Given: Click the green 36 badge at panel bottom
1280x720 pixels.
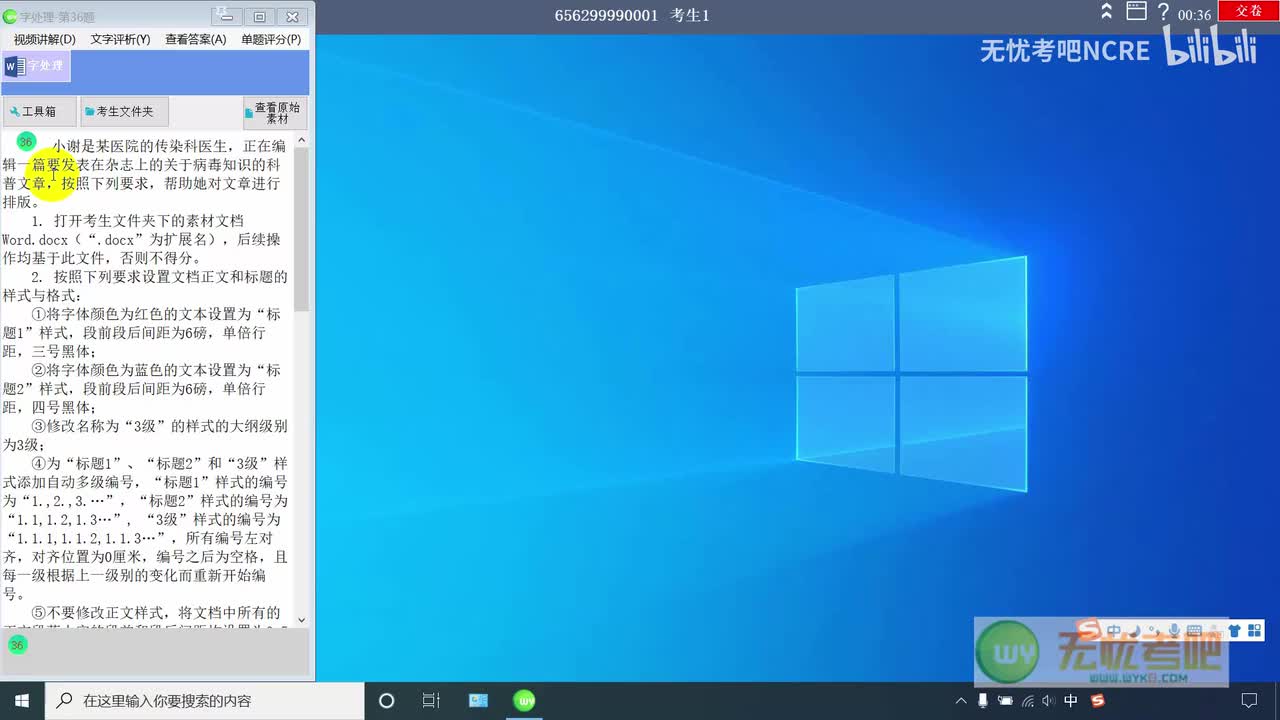Looking at the screenshot, I should click(x=17, y=645).
